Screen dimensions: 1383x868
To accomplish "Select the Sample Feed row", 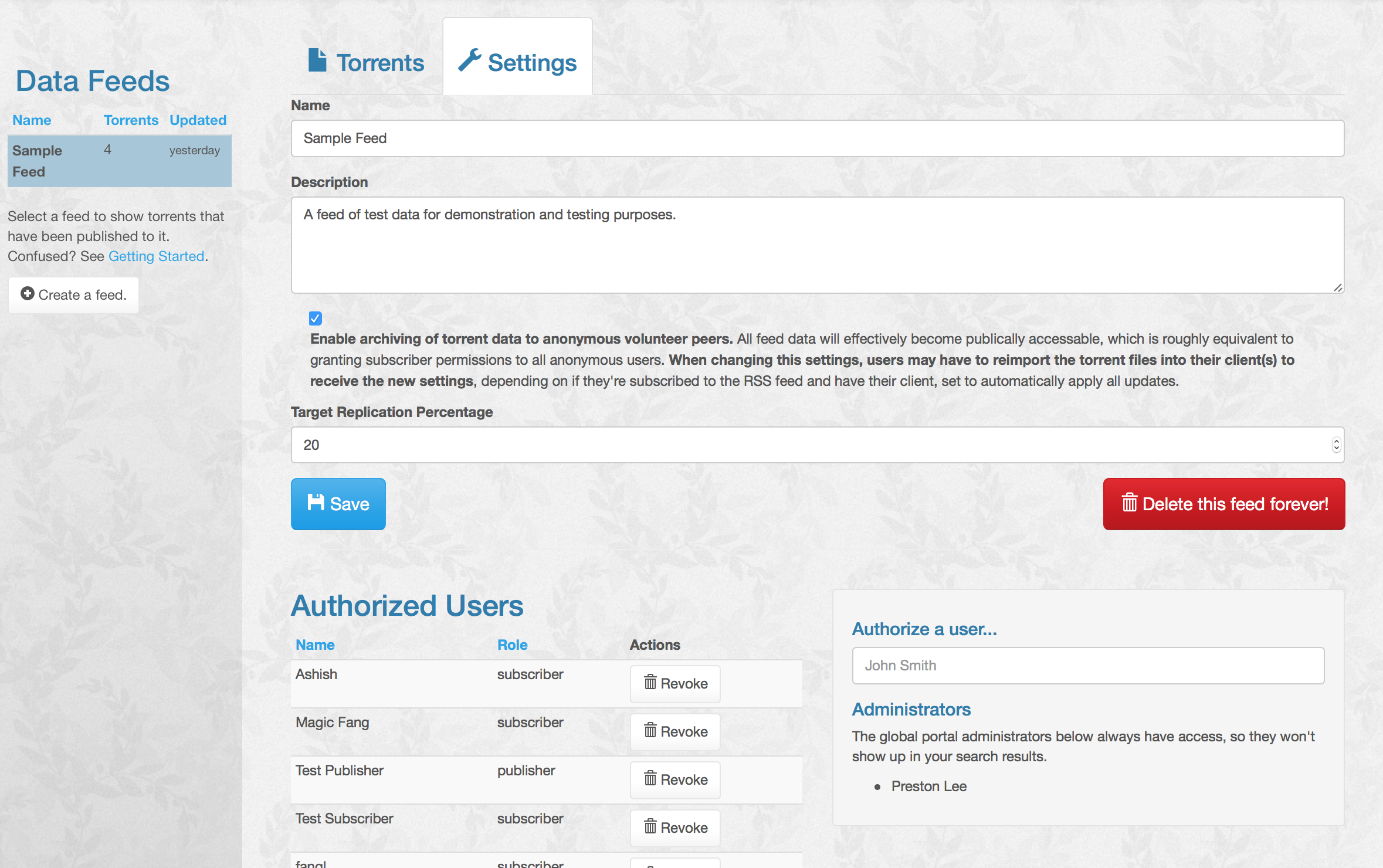I will (x=119, y=161).
